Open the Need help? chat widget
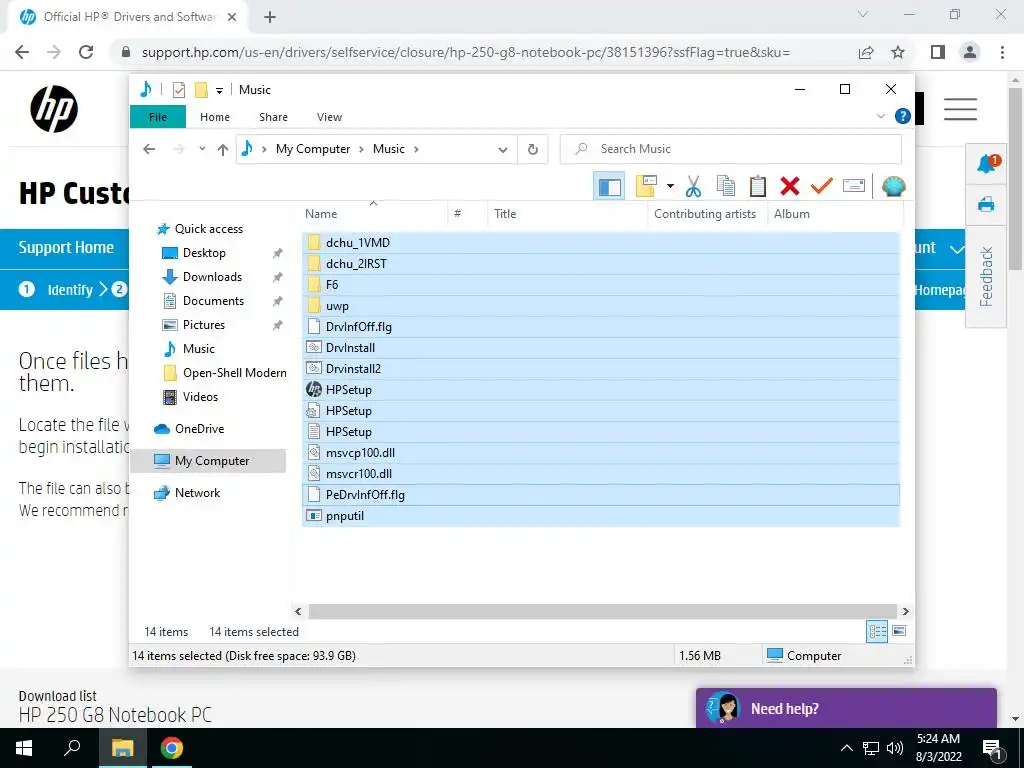Screen dimensions: 1024x768 [846, 709]
